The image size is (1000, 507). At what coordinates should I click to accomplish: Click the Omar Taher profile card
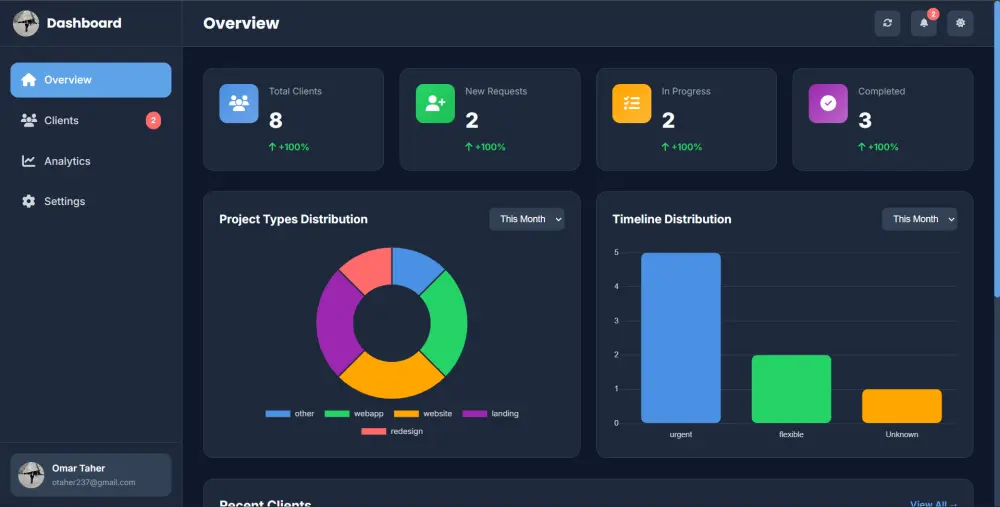(x=91, y=475)
